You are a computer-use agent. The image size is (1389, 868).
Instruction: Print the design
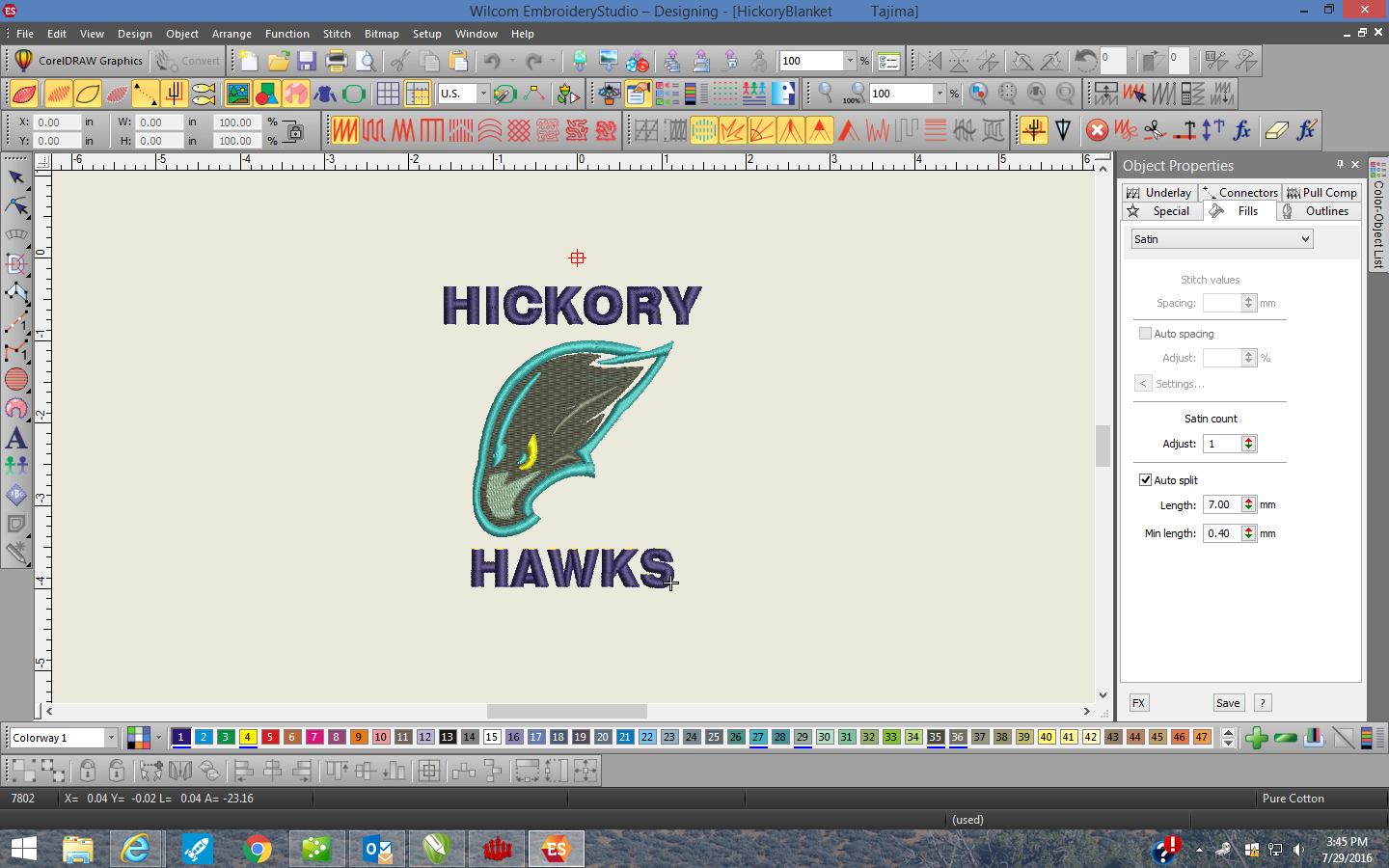336,61
